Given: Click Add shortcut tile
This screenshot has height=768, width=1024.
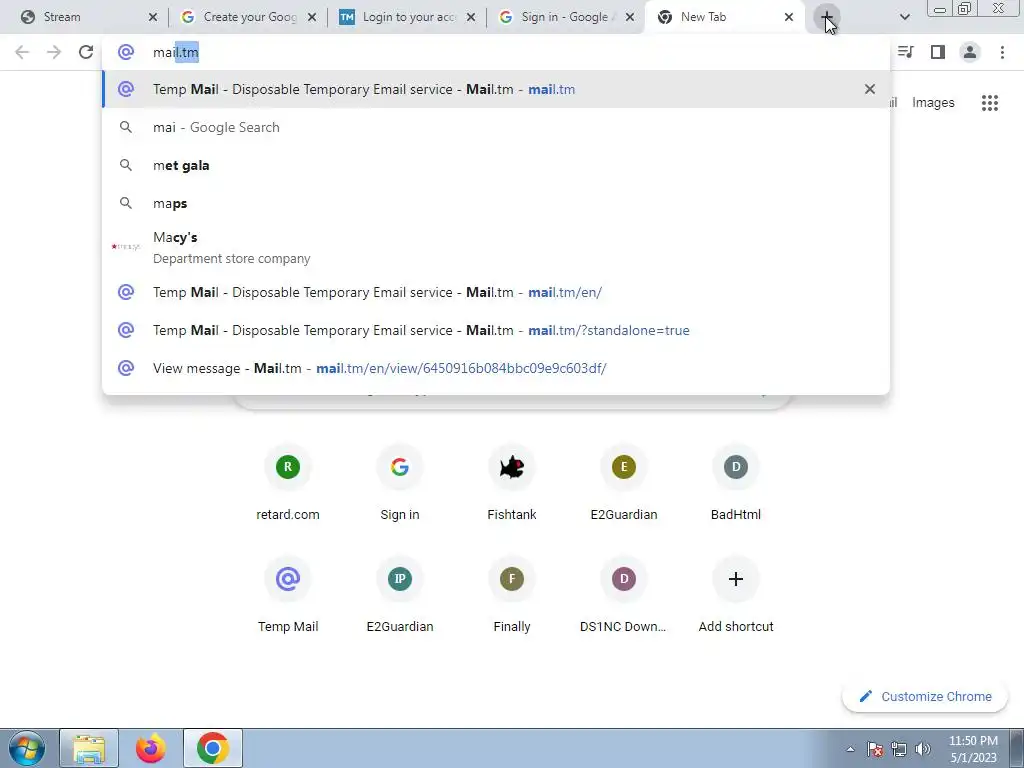Looking at the screenshot, I should tap(736, 596).
